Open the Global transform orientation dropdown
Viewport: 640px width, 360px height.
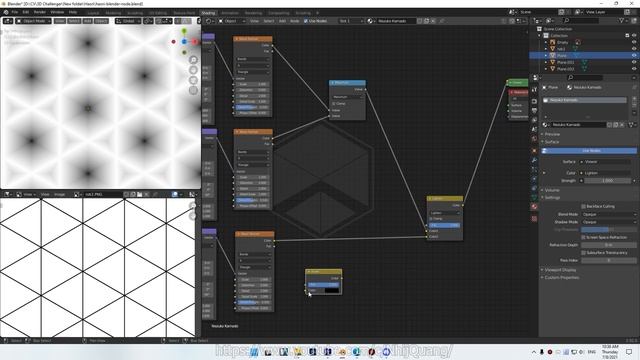pyautogui.click(x=128, y=21)
